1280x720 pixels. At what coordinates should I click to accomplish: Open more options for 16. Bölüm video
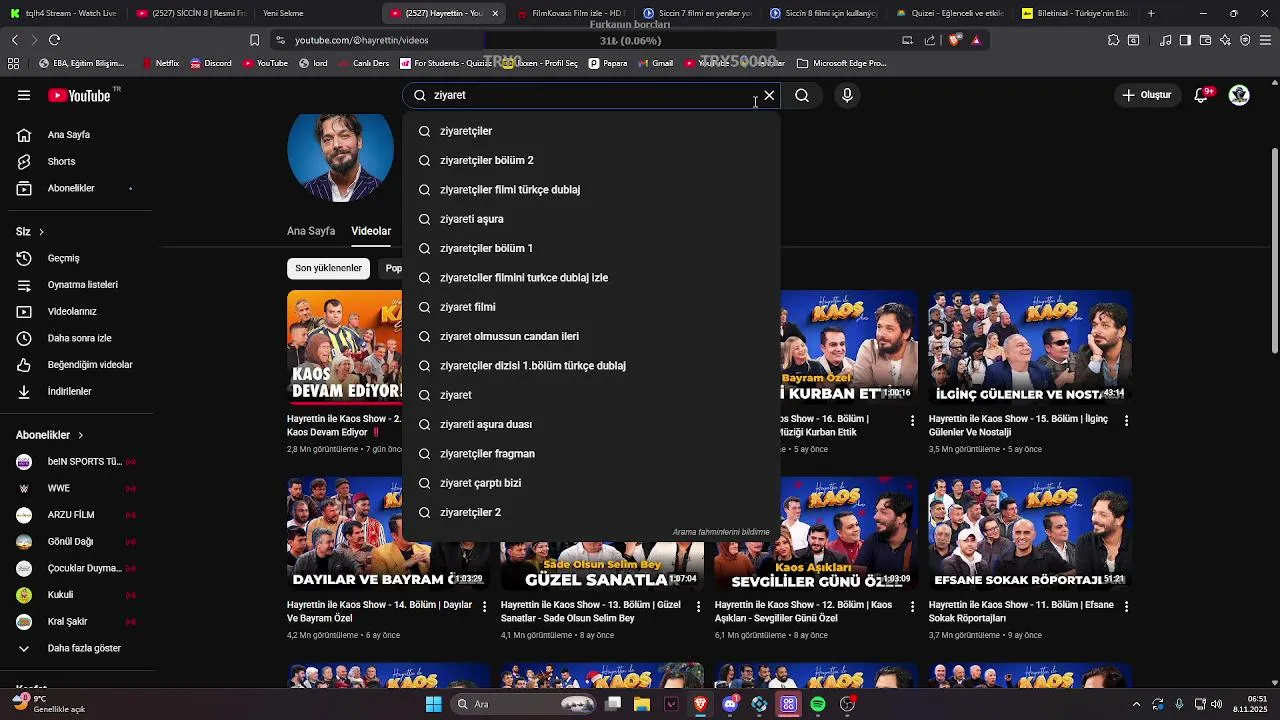coord(912,421)
